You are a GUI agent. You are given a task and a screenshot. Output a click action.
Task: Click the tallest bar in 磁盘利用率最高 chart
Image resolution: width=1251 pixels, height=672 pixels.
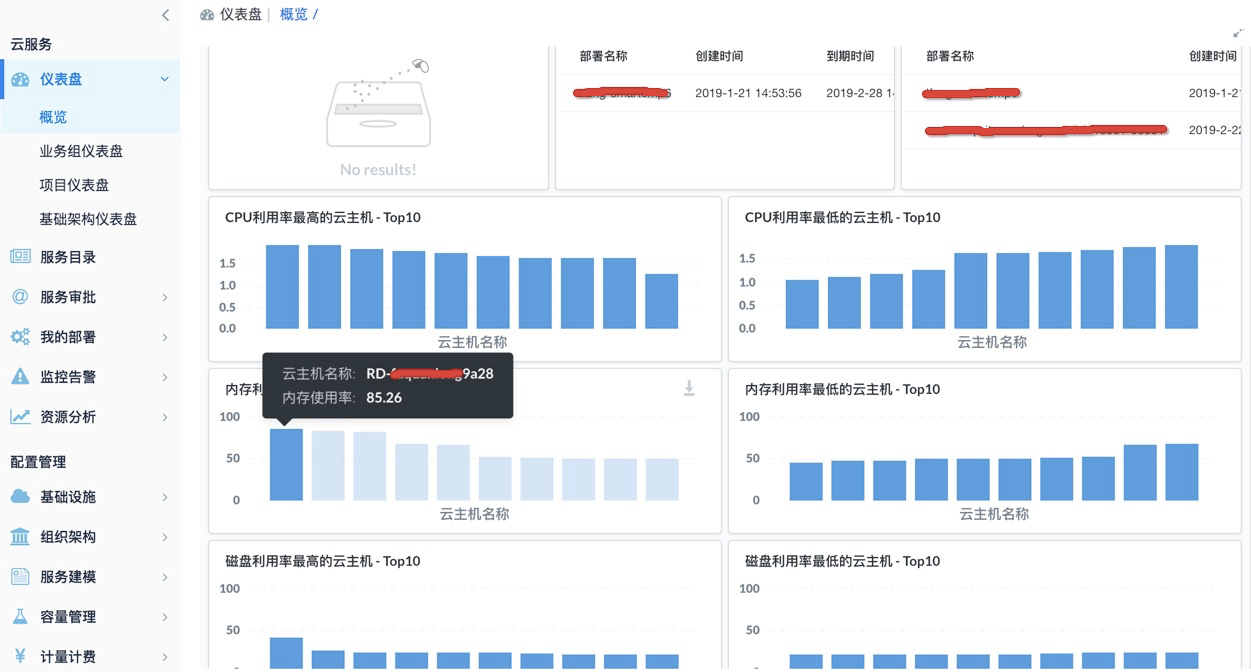pos(286,653)
